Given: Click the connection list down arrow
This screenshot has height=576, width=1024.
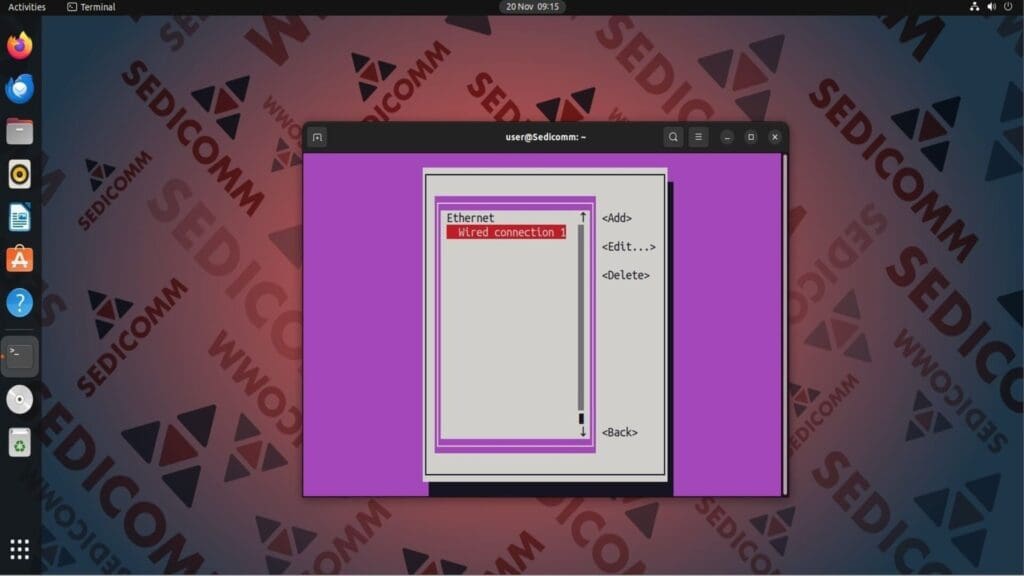Looking at the screenshot, I should pos(583,432).
